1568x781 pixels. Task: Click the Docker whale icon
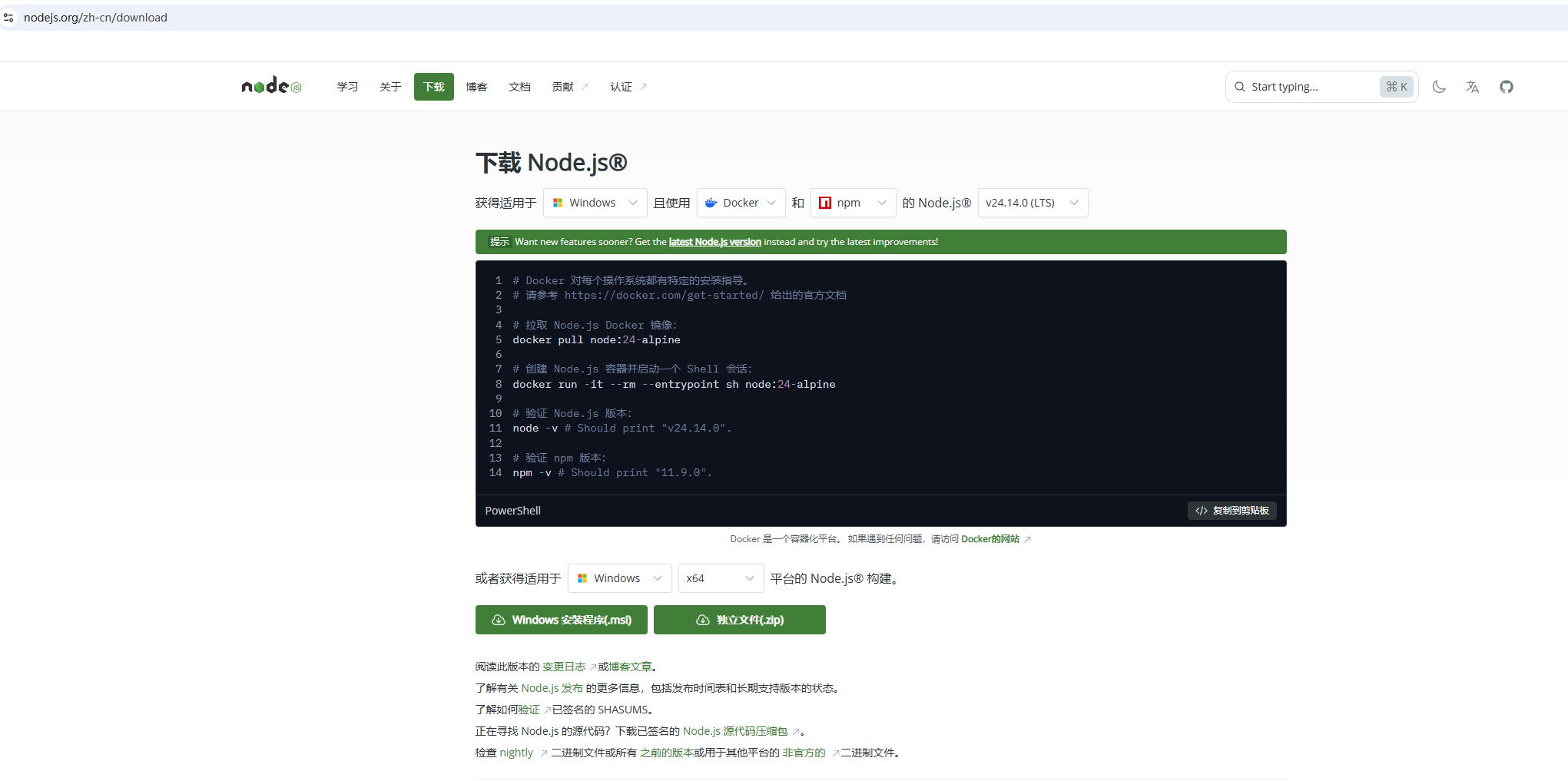[711, 203]
